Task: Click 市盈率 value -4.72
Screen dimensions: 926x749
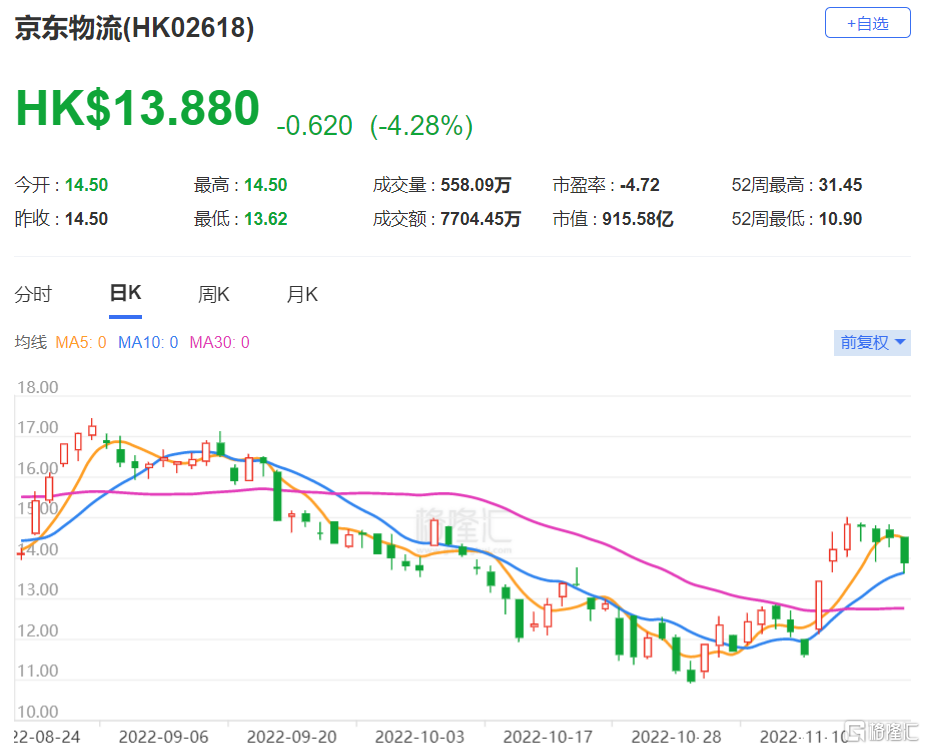Action: tap(640, 185)
